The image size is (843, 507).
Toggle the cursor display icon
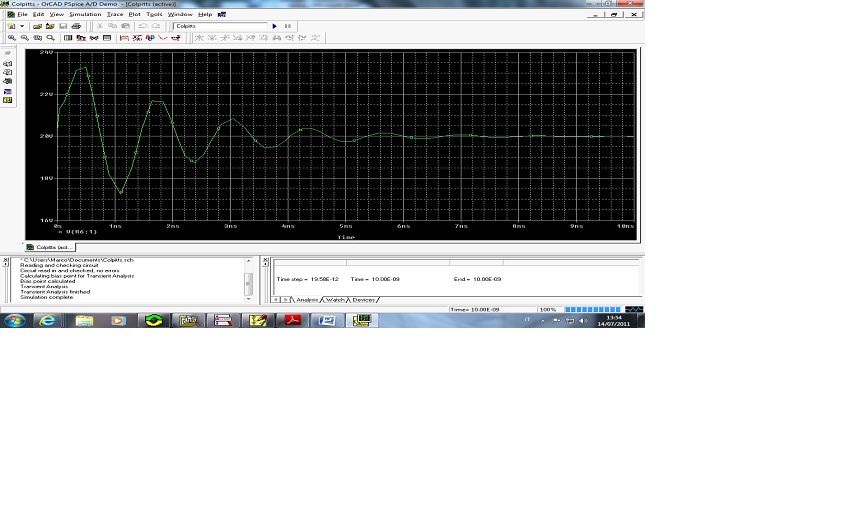pyautogui.click(x=176, y=38)
